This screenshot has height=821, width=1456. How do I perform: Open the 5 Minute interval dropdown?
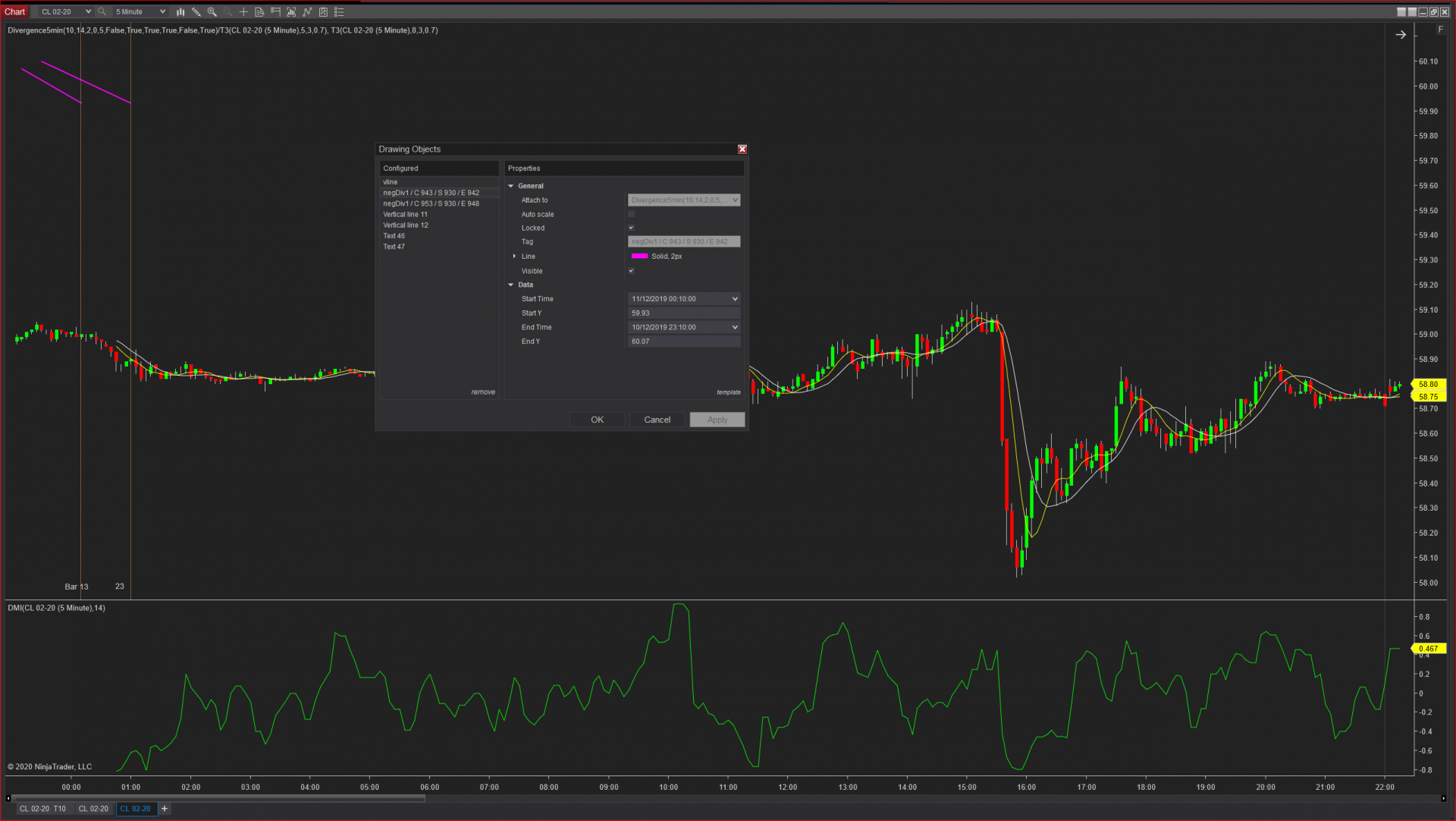point(140,11)
